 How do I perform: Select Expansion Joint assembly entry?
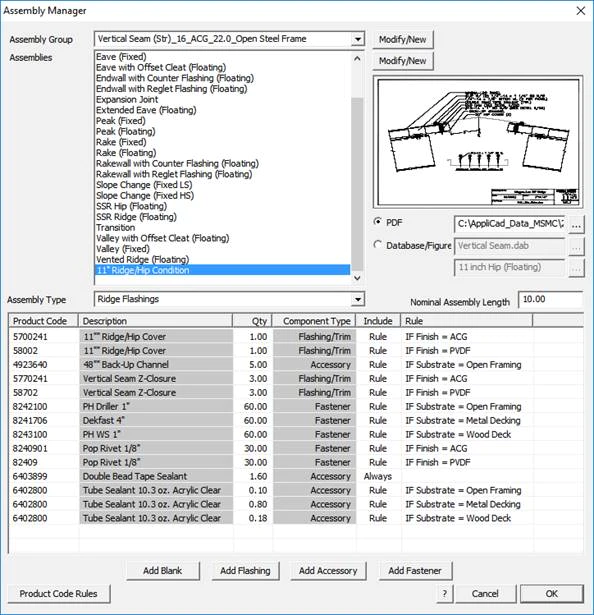[127, 100]
